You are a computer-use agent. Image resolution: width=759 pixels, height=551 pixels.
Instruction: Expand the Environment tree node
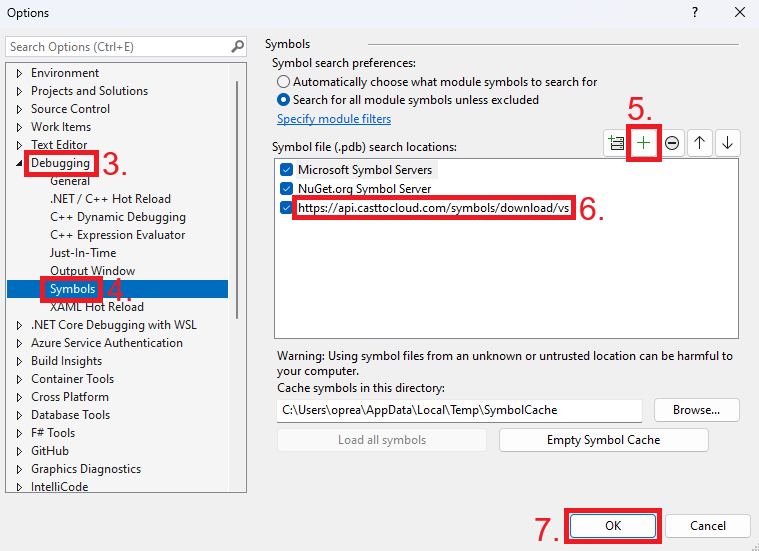tap(19, 73)
